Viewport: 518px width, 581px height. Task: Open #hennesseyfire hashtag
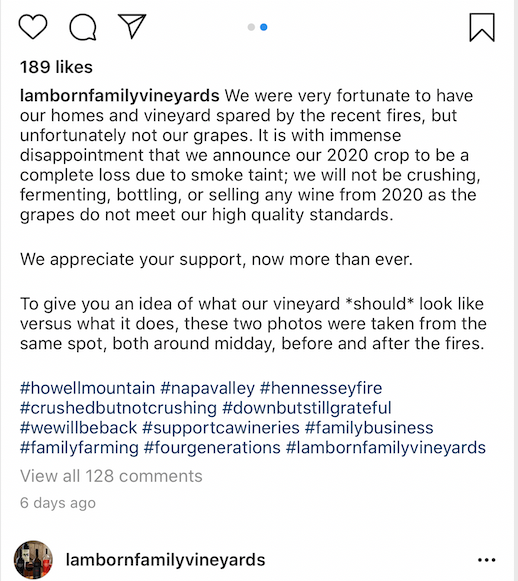(321, 388)
